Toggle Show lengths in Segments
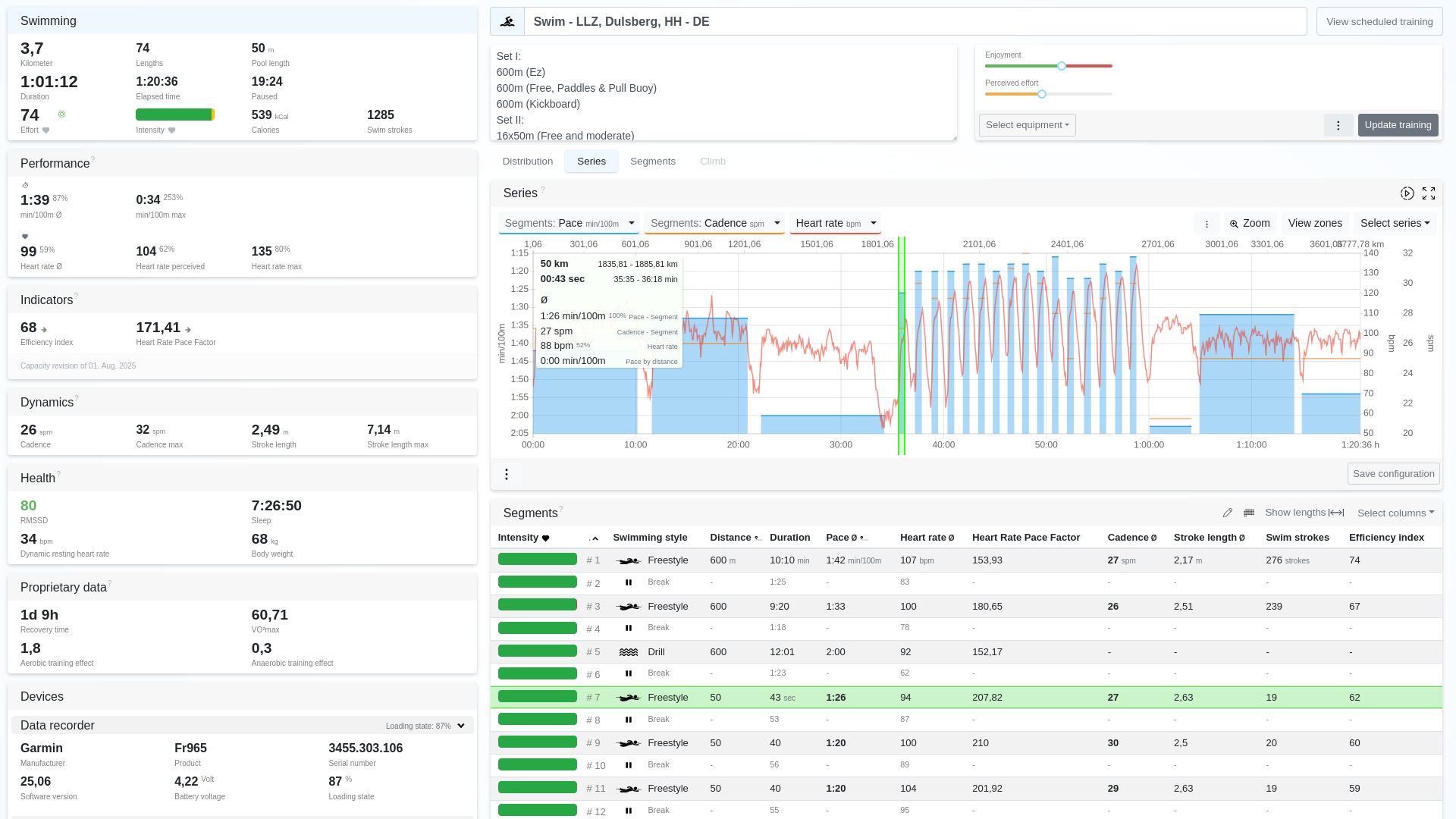1456x819 pixels. coord(1304,513)
